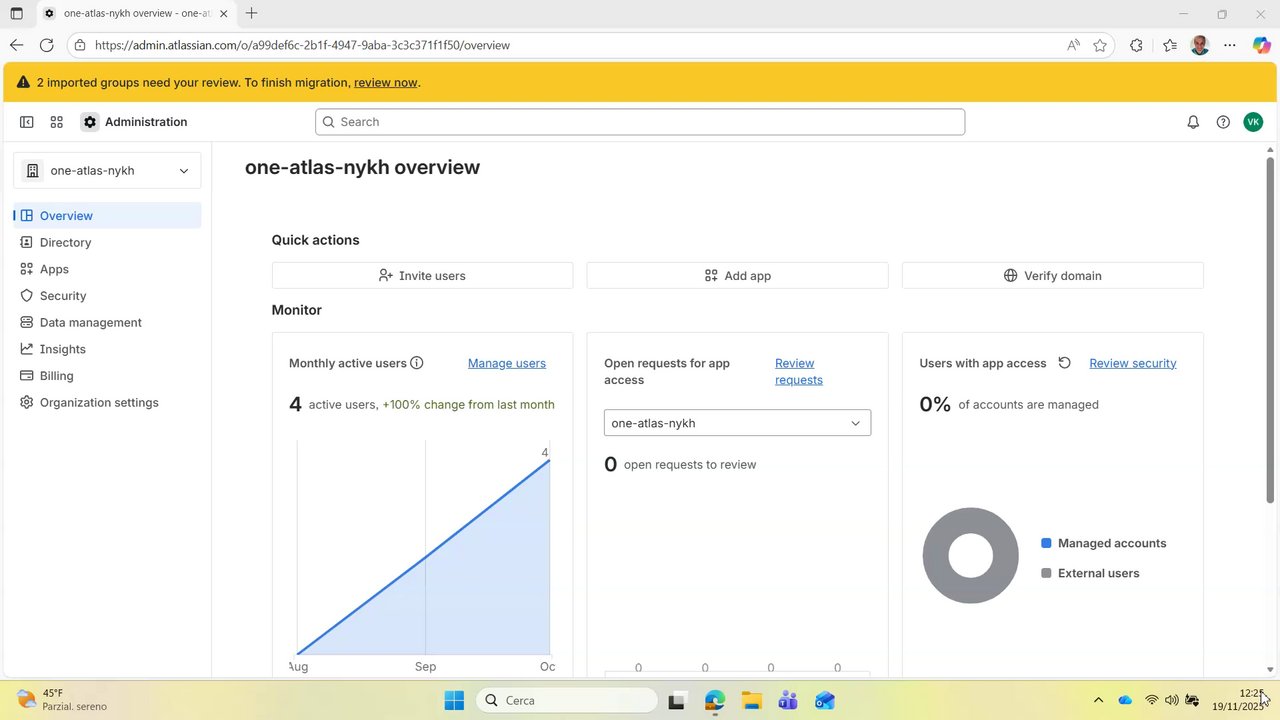This screenshot has height=720, width=1280.
Task: Open the Windows Start menu
Action: (x=454, y=700)
